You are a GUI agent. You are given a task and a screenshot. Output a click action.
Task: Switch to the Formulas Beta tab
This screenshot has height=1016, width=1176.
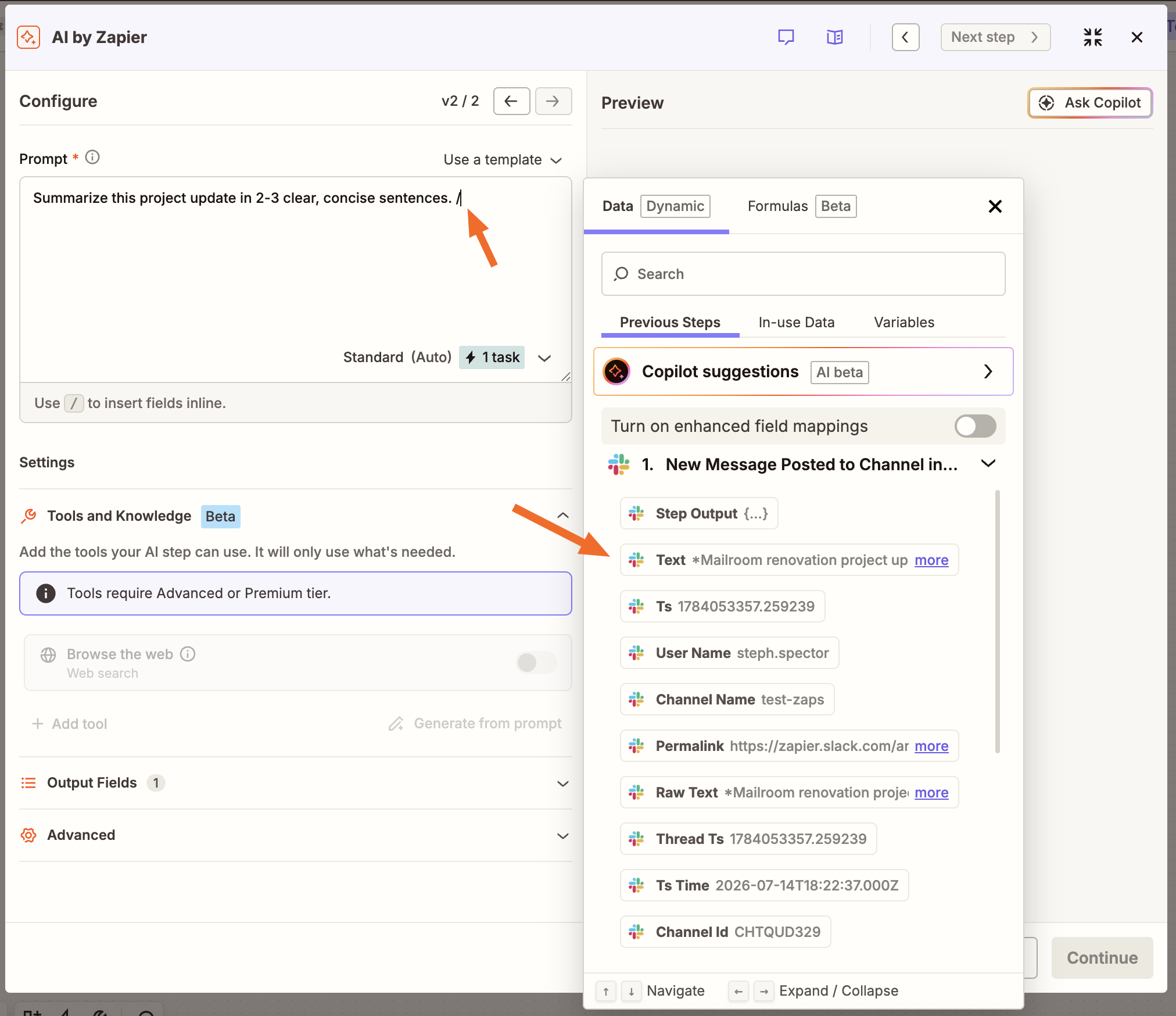[802, 206]
